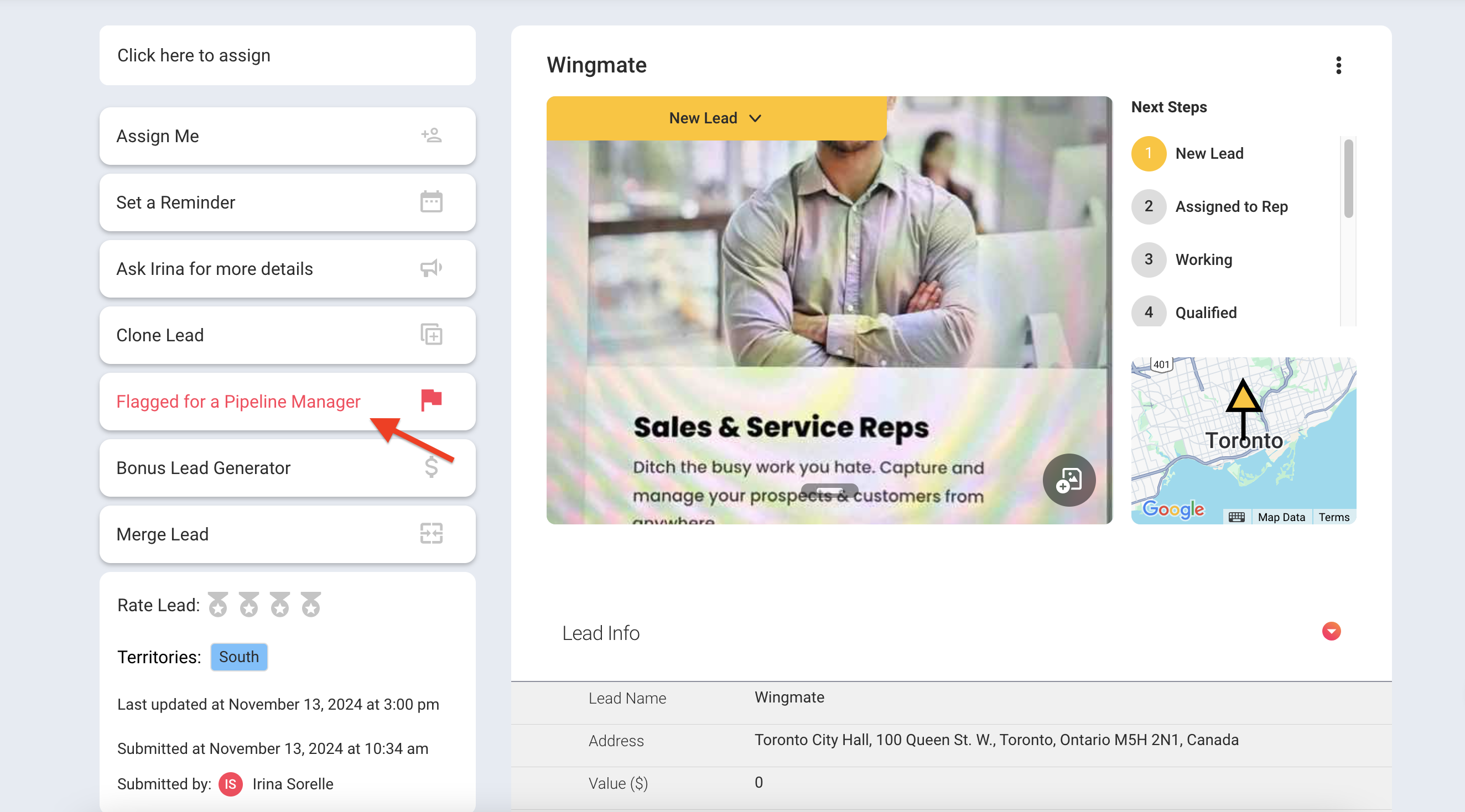Click the Set a Reminder button
Image resolution: width=1465 pixels, height=812 pixels.
coord(287,202)
